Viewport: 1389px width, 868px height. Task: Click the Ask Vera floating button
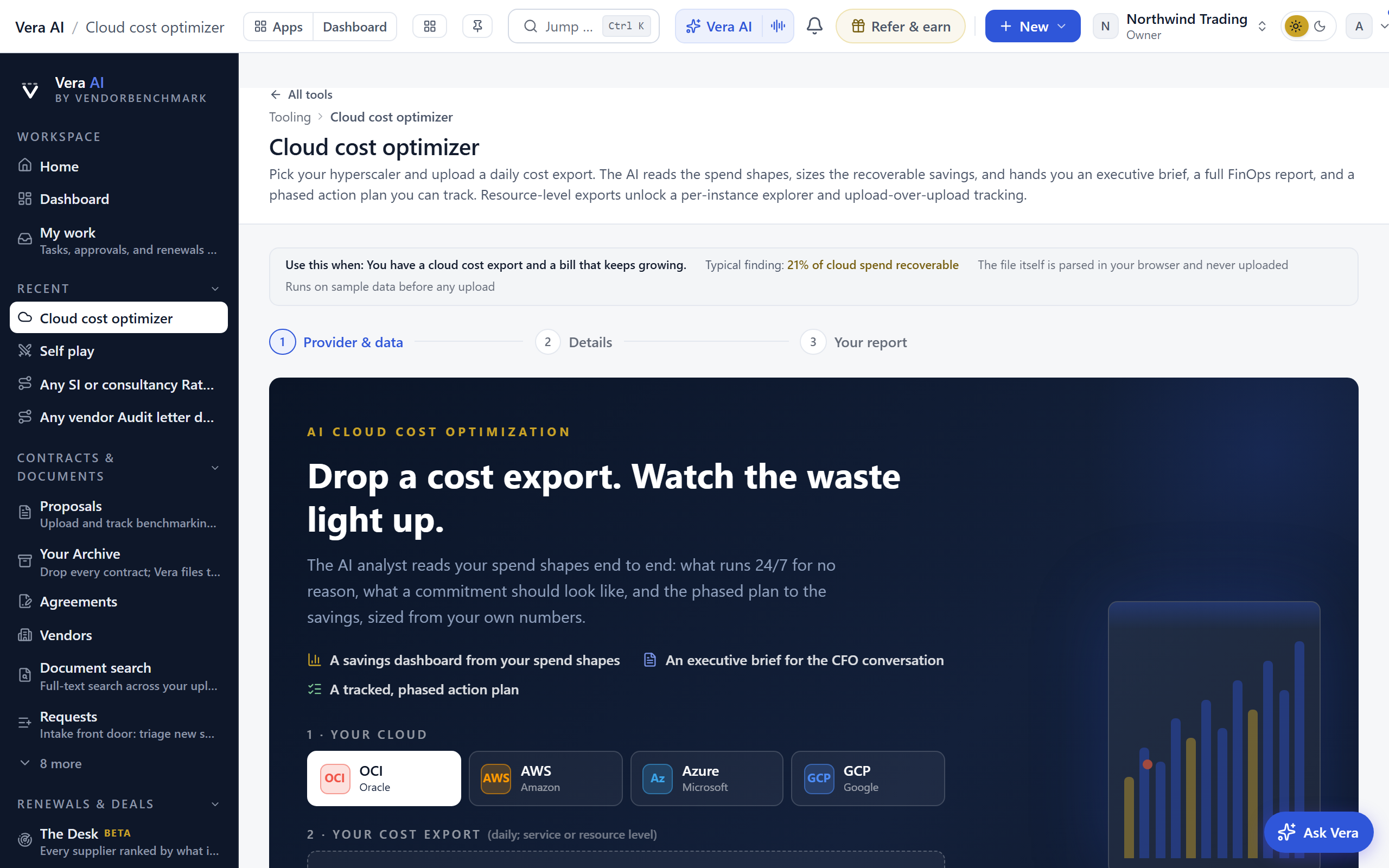[x=1318, y=832]
